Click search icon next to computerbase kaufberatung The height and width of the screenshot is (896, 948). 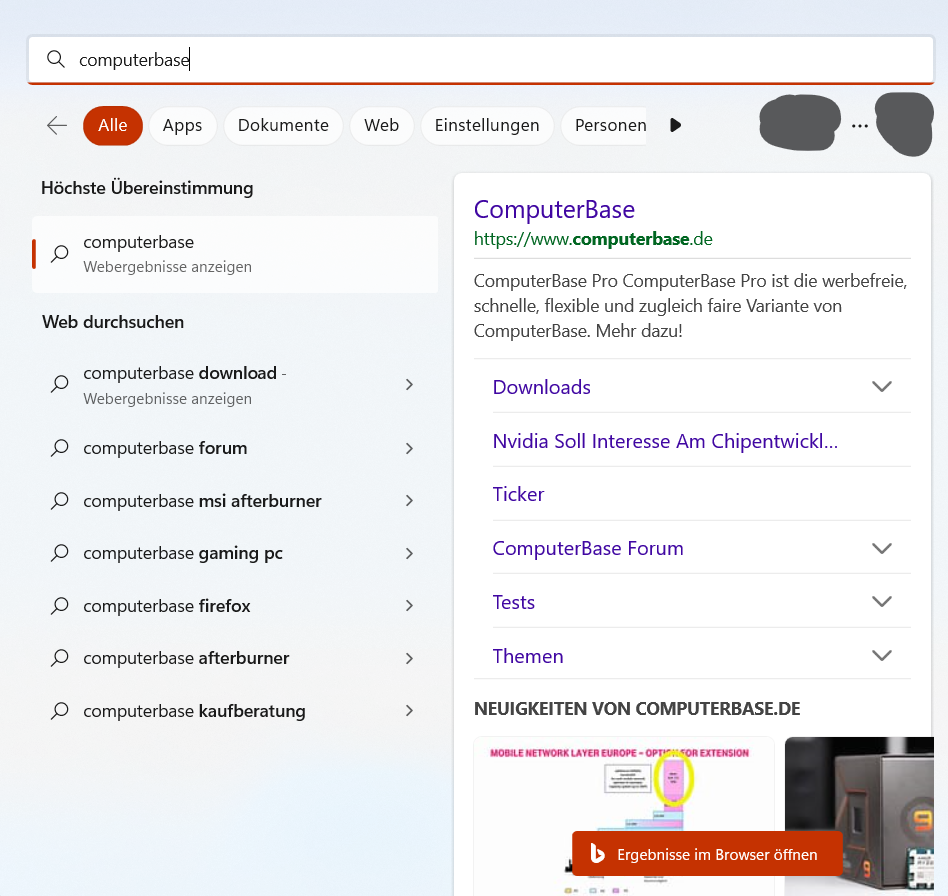point(59,711)
